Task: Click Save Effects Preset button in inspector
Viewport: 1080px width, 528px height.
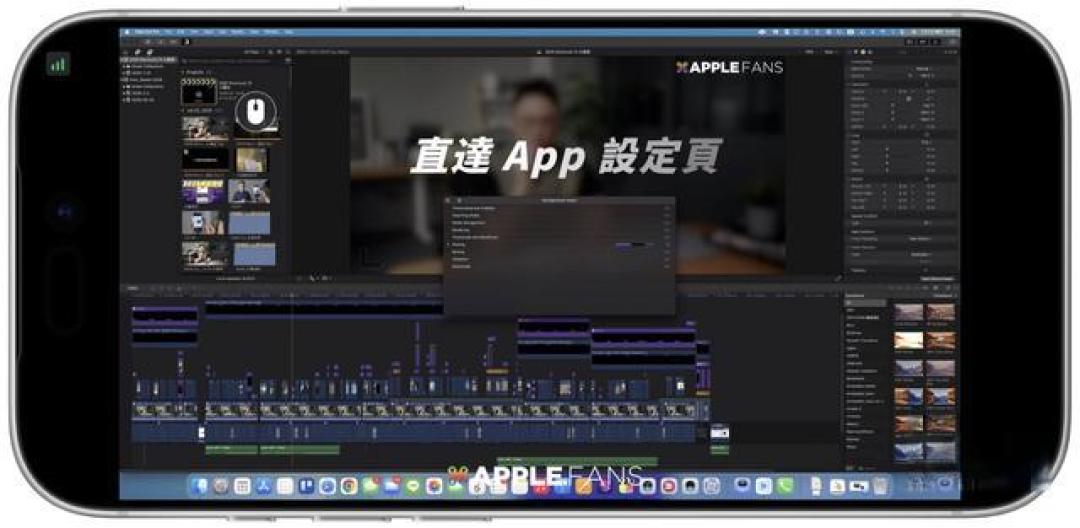Action: click(937, 279)
